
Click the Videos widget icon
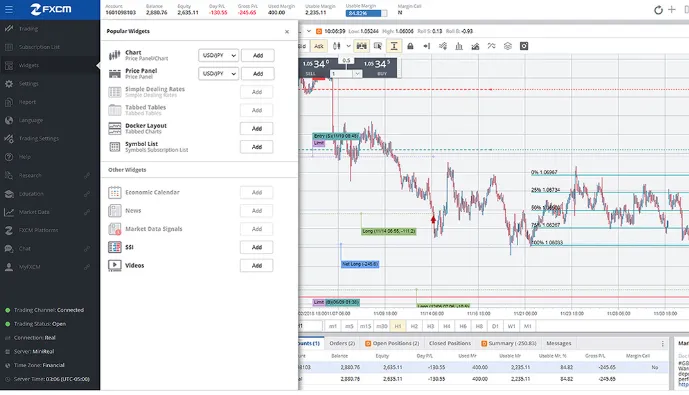click(x=115, y=265)
